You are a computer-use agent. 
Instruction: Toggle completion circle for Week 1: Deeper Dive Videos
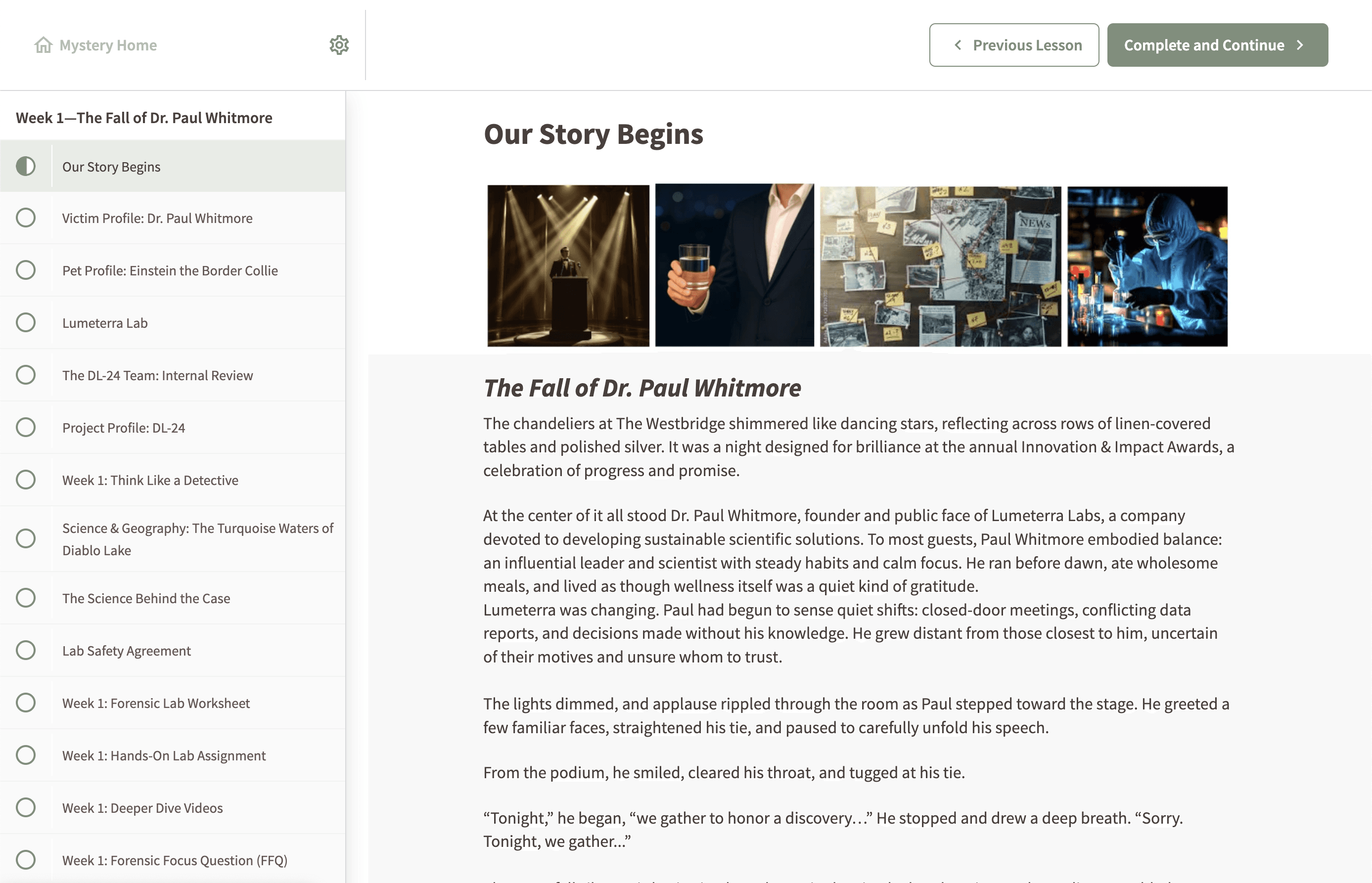click(x=26, y=807)
